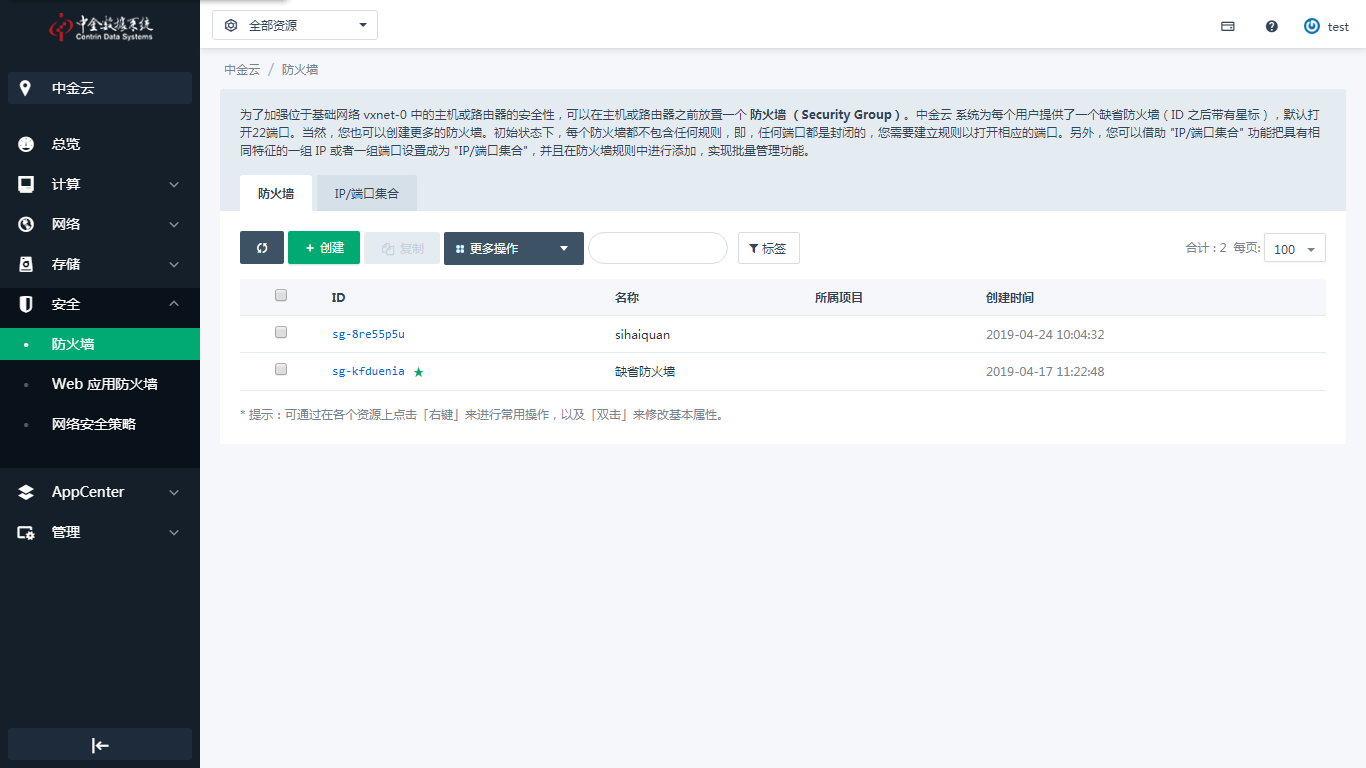This screenshot has height=768, width=1366.
Task: Expand the 管理 menu chevron
Action: tap(174, 532)
